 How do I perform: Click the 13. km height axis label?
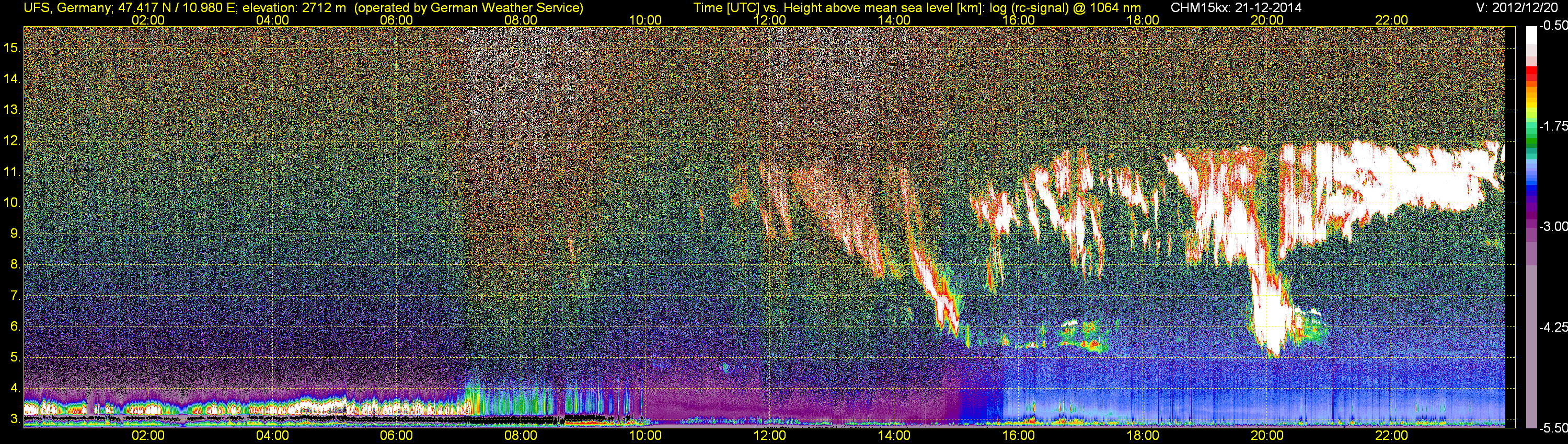12,110
